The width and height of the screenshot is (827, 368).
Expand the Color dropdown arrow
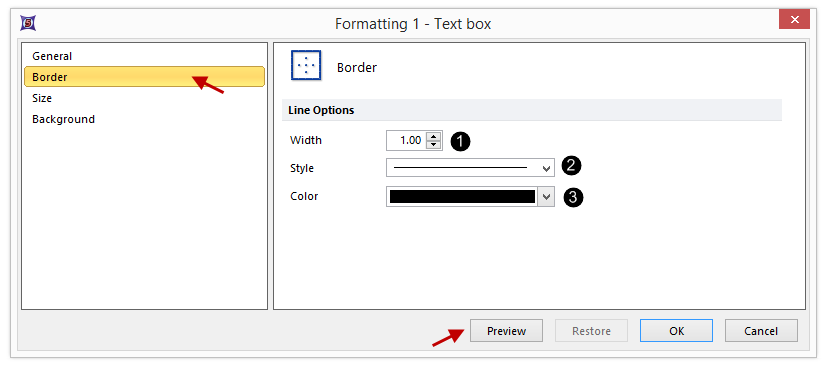(x=546, y=197)
